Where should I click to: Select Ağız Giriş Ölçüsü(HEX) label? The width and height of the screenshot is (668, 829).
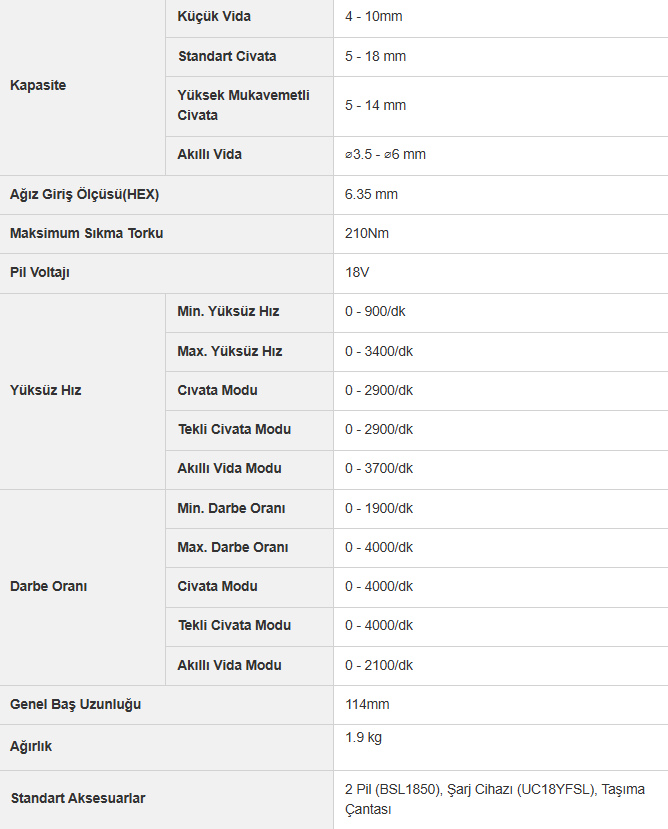click(x=85, y=194)
